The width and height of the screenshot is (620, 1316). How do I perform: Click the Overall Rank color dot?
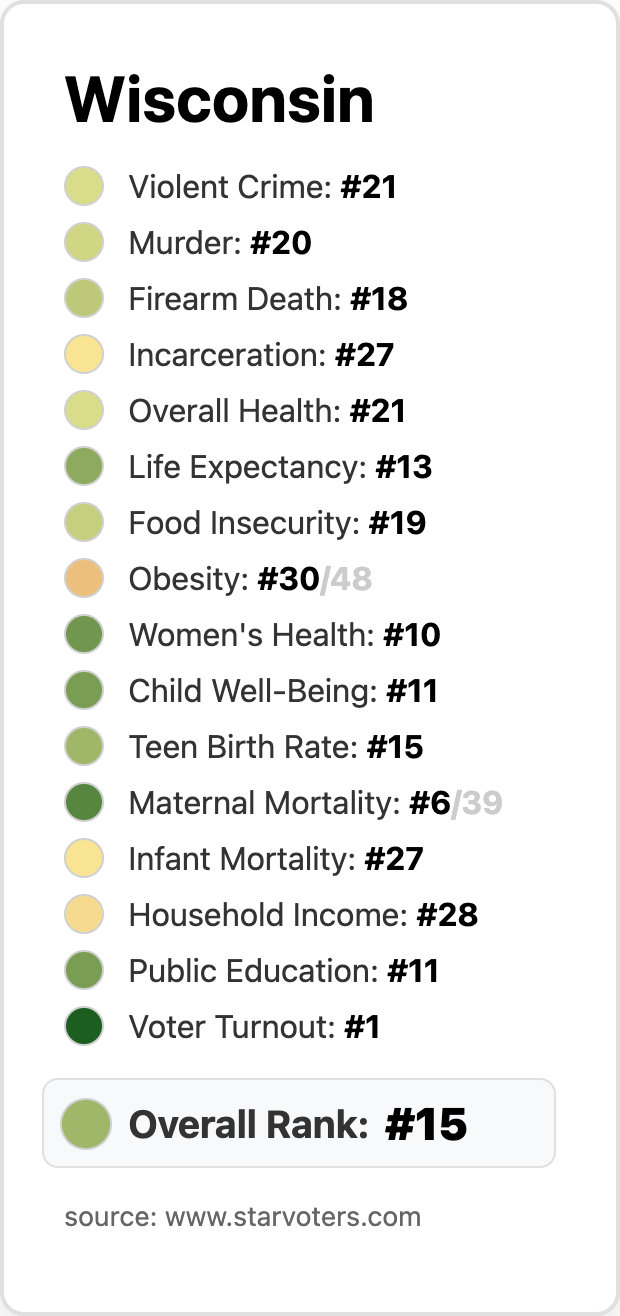(x=85, y=1124)
